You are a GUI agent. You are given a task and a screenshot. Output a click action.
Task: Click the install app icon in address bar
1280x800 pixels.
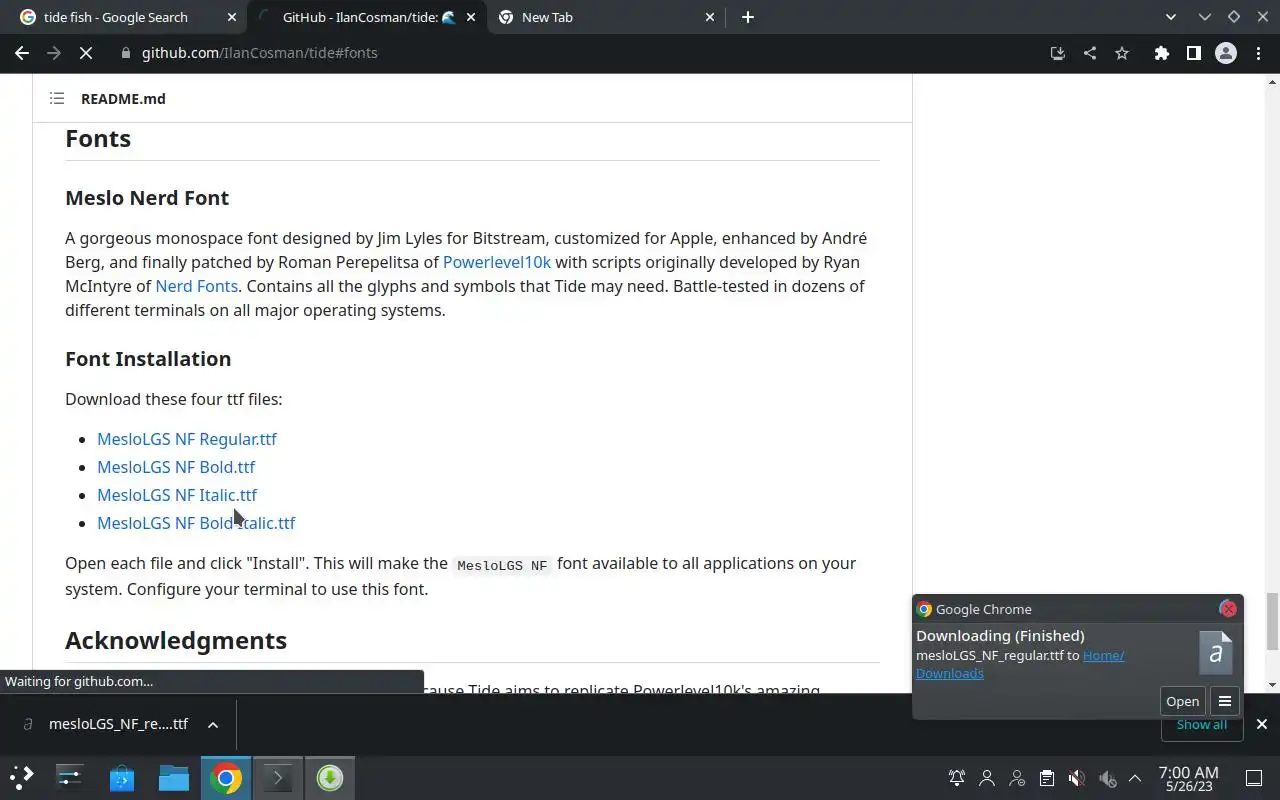pyautogui.click(x=1058, y=53)
